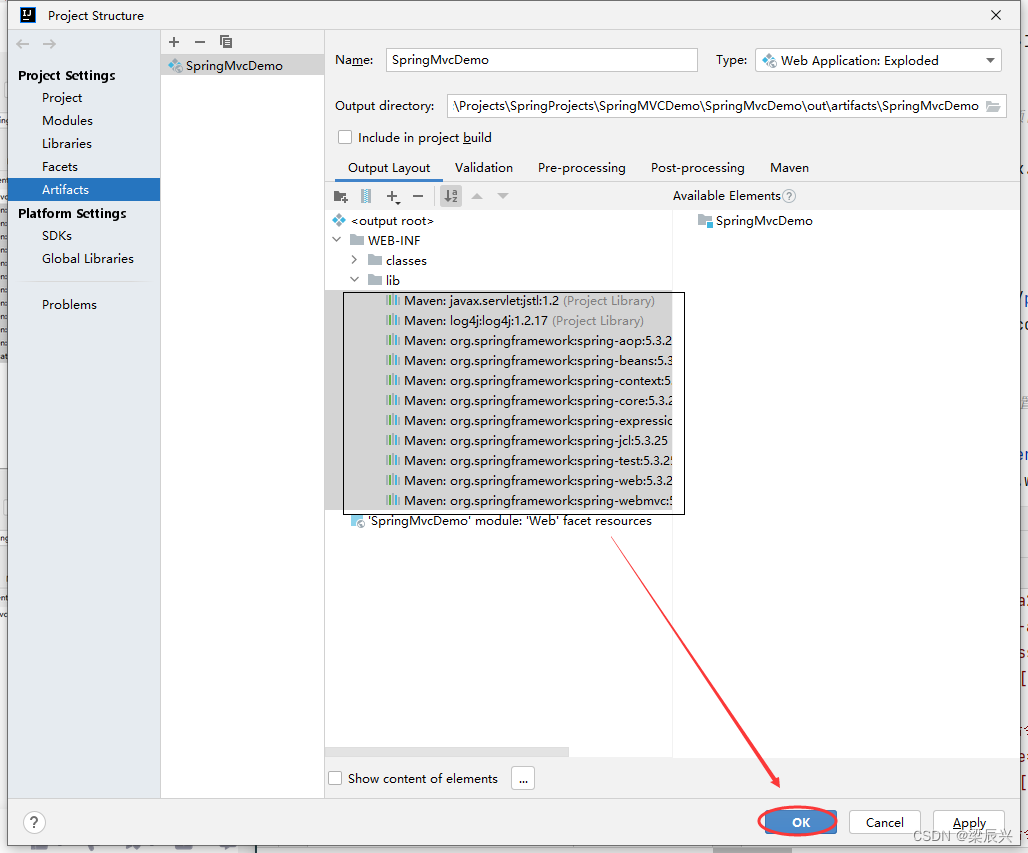Select Maven spring-core library entry
The image size is (1028, 853).
(528, 401)
